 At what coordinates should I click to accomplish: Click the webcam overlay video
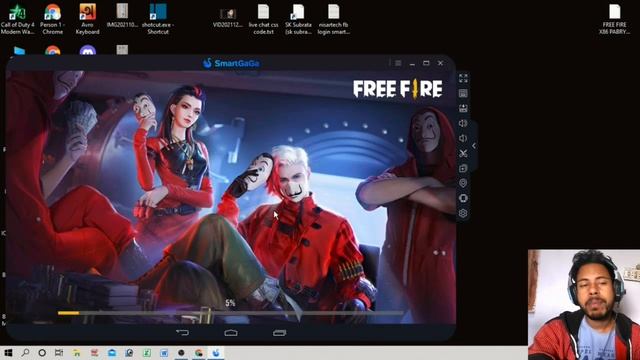pos(584,304)
